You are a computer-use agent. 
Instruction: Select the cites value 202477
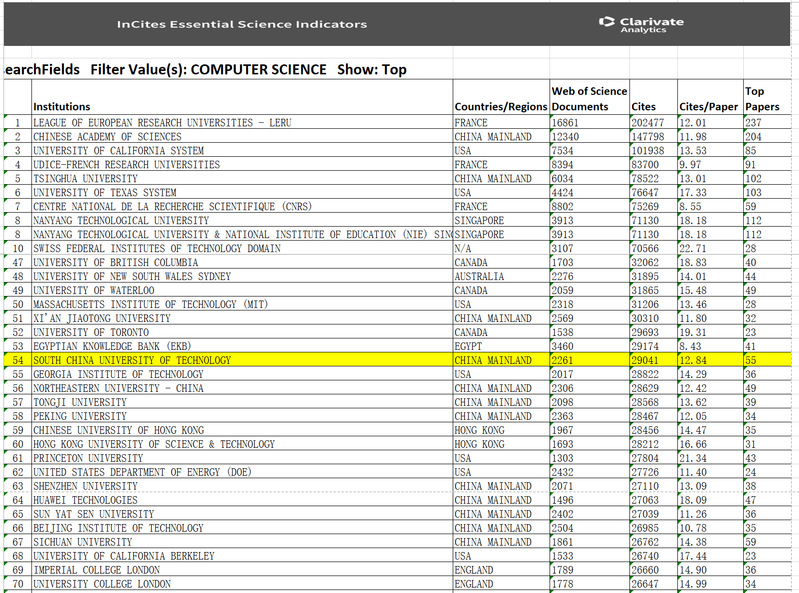point(653,122)
